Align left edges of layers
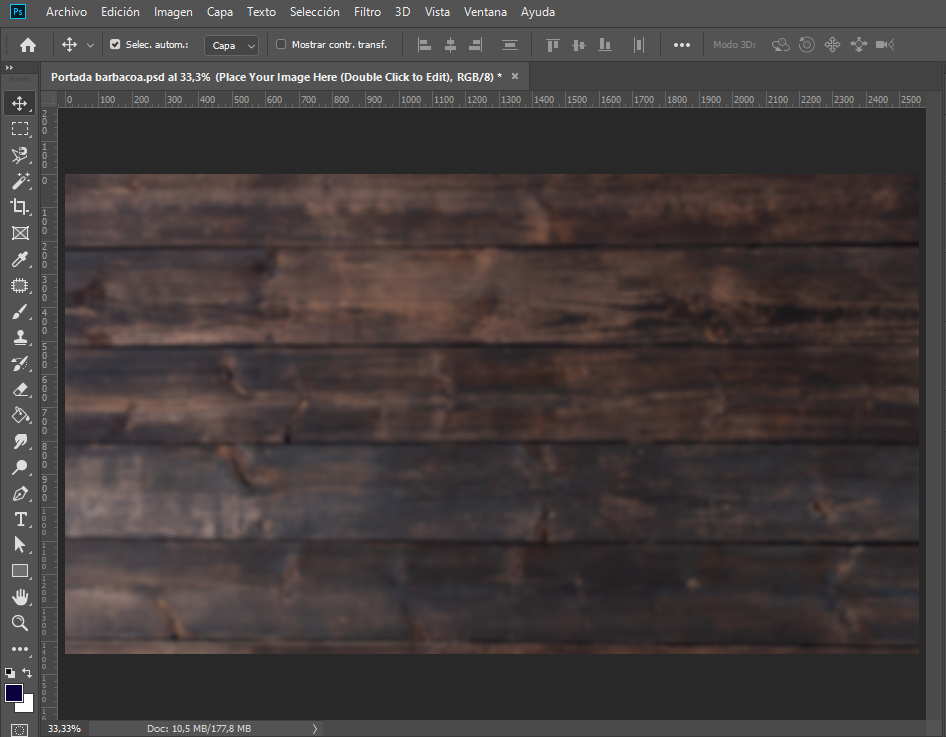 click(425, 45)
